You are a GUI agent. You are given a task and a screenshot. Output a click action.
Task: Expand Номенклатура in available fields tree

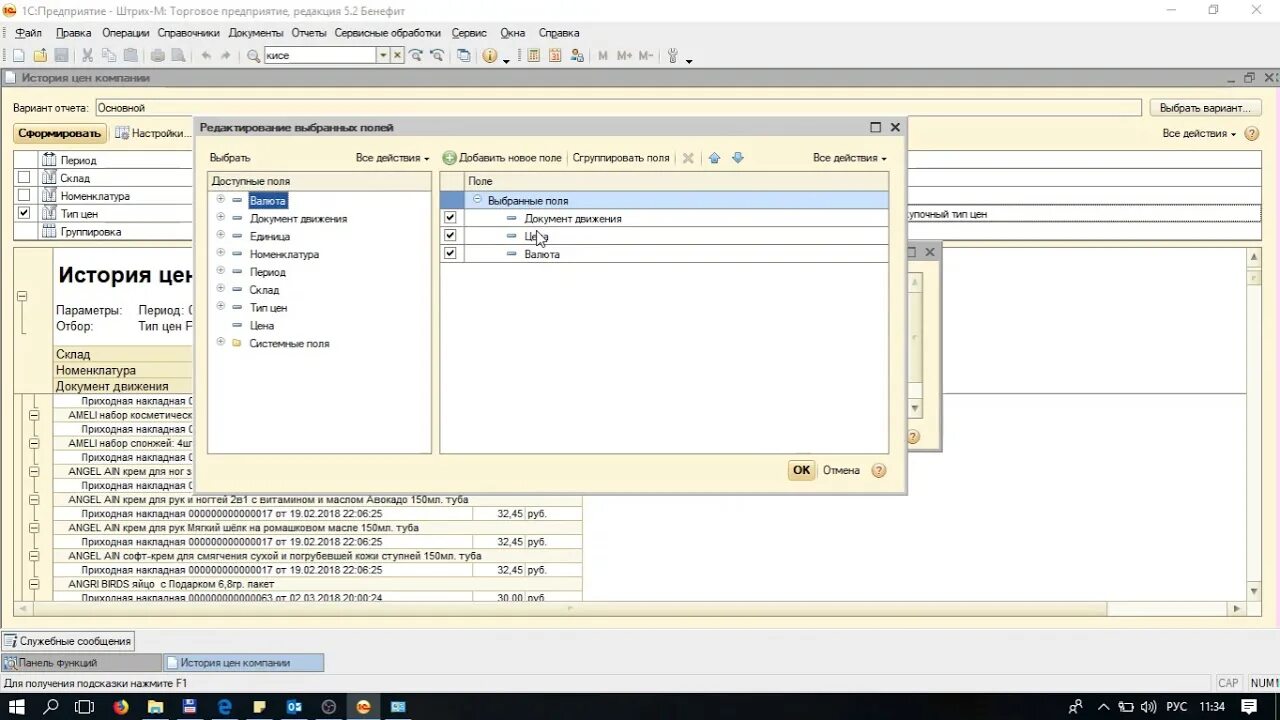(220, 254)
